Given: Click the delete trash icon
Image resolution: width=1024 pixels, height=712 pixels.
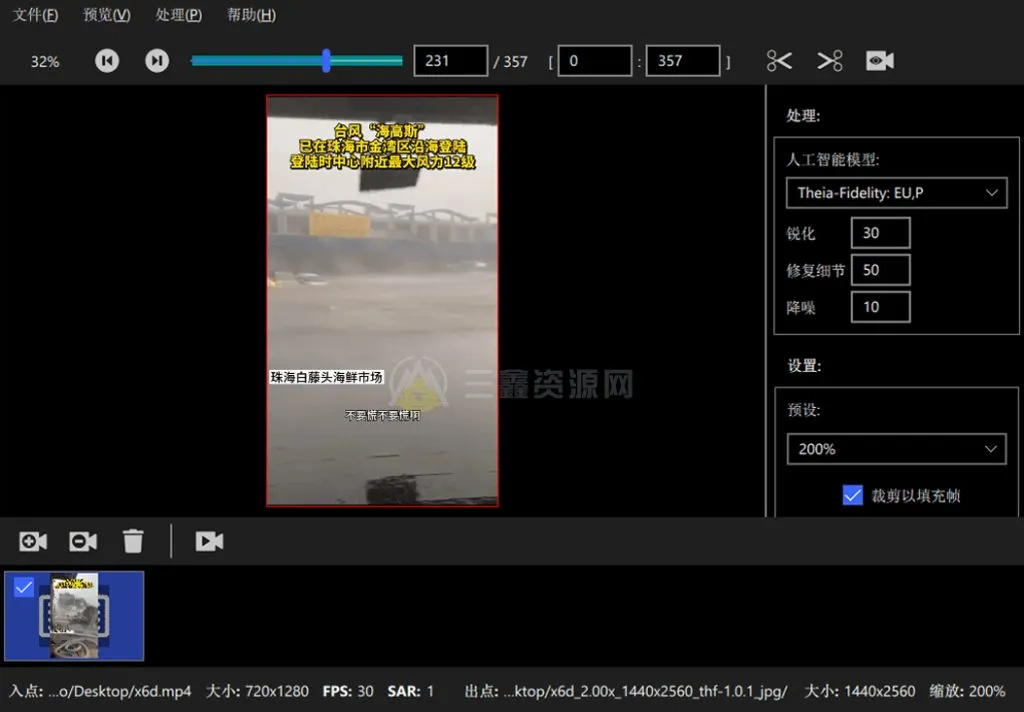Looking at the screenshot, I should point(134,540).
